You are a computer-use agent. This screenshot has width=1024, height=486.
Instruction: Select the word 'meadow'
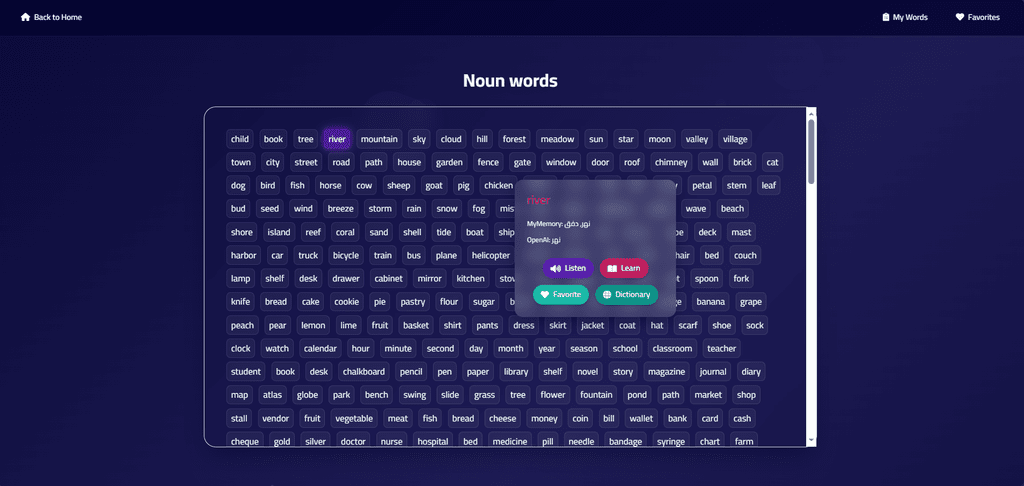point(557,139)
